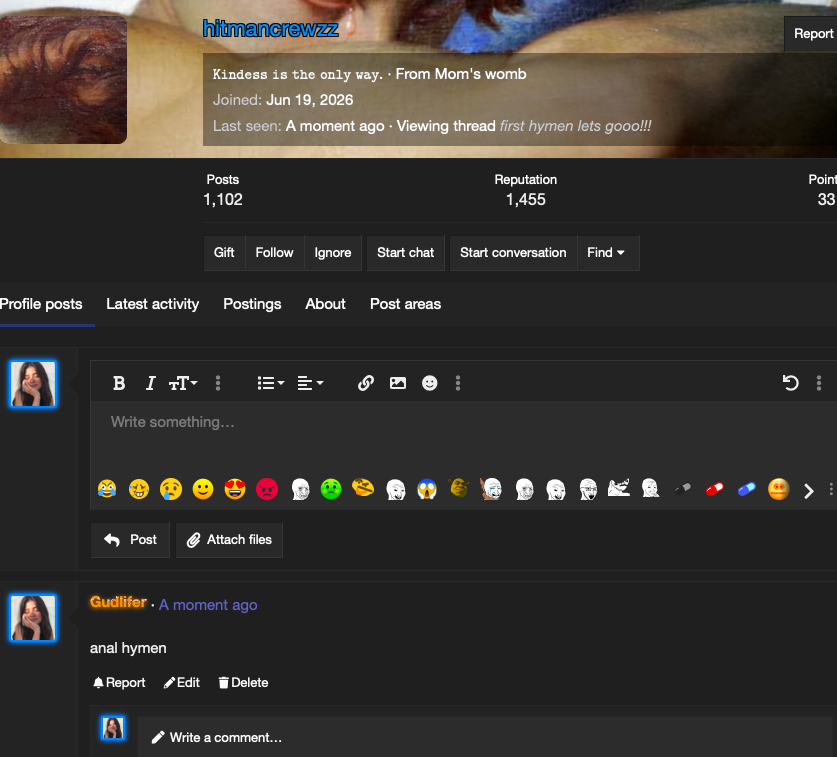Undo the last edit in the editor
The width and height of the screenshot is (837, 757).
(791, 383)
